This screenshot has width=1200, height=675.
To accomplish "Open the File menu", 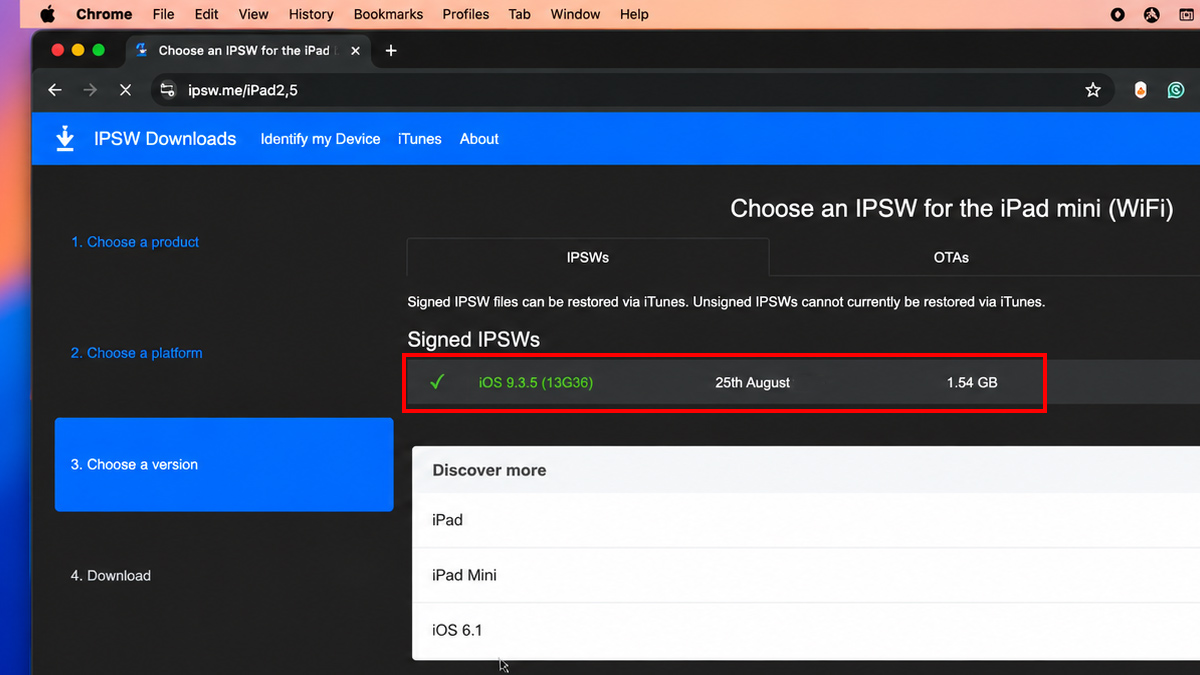I will click(x=164, y=14).
